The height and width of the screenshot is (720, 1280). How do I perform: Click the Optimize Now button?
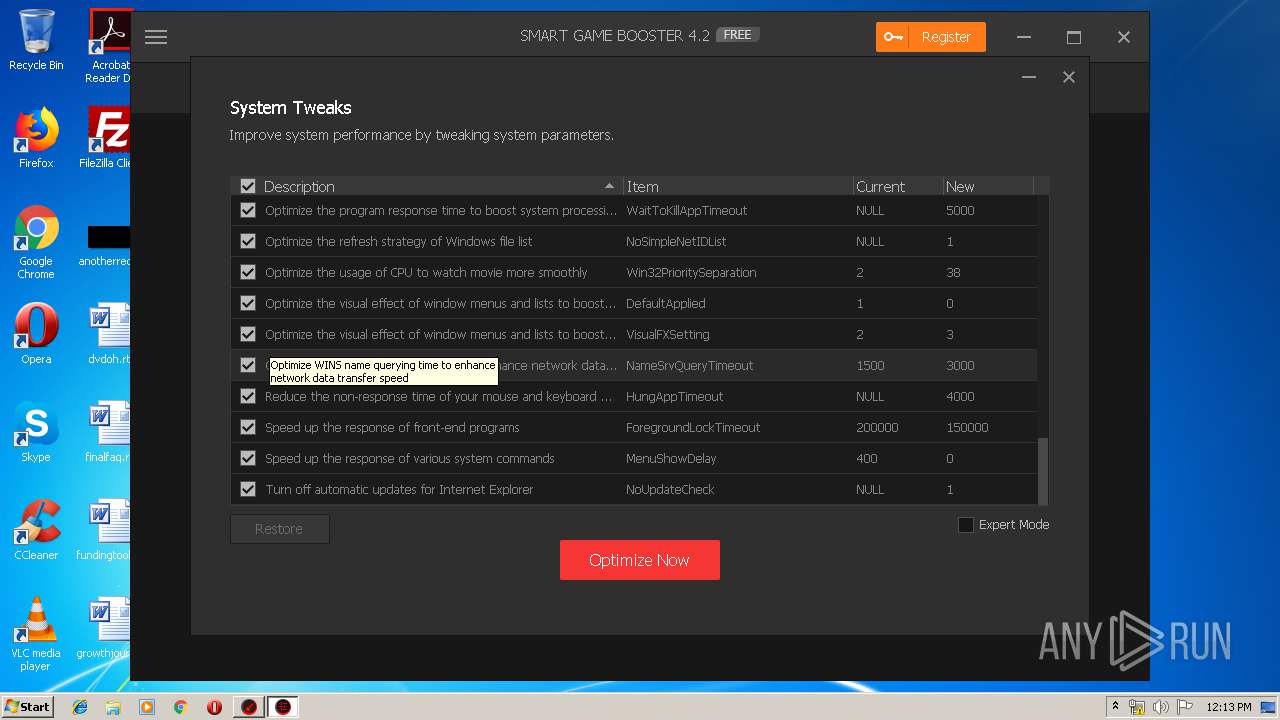tap(639, 560)
